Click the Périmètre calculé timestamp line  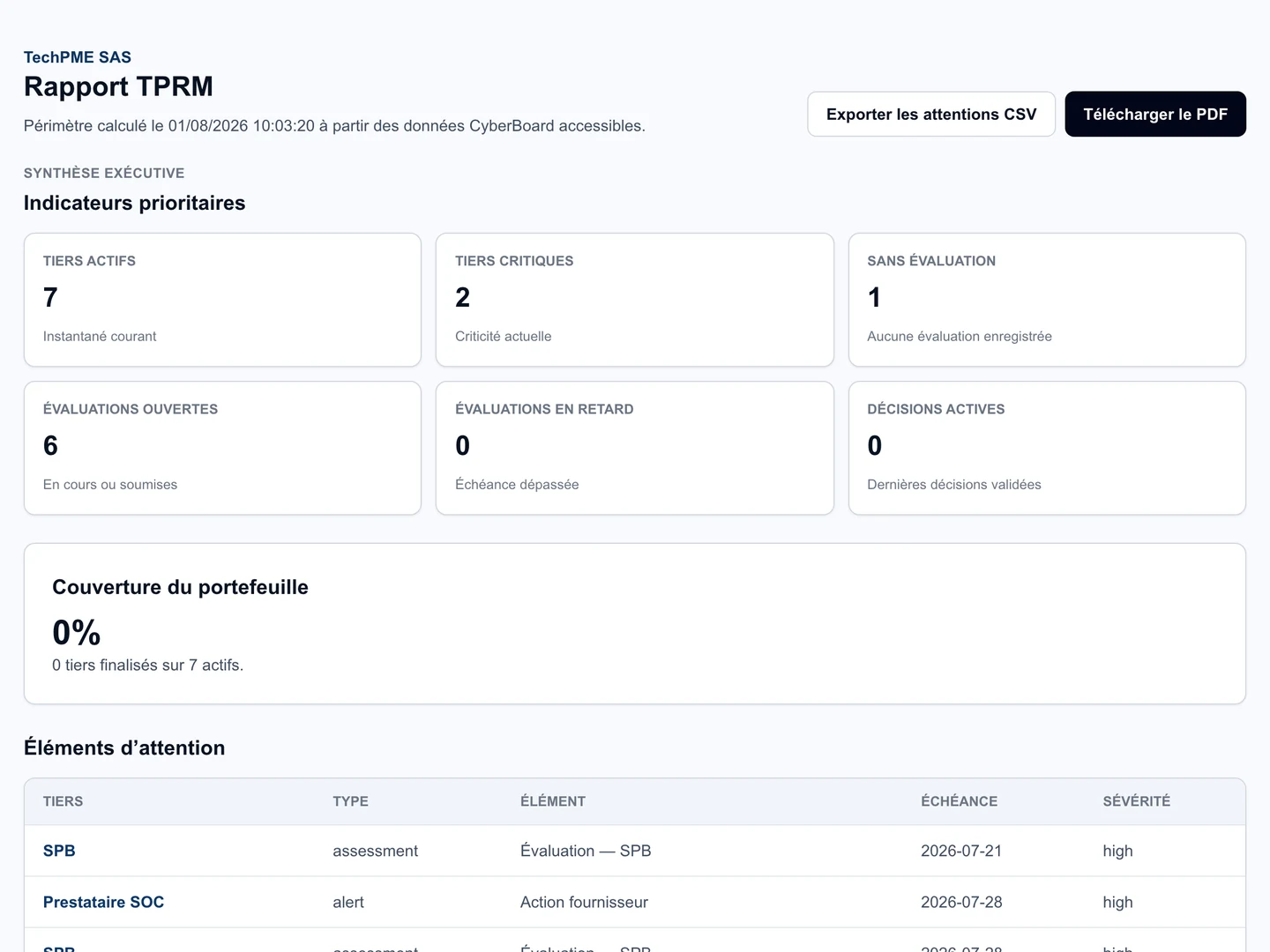click(334, 126)
